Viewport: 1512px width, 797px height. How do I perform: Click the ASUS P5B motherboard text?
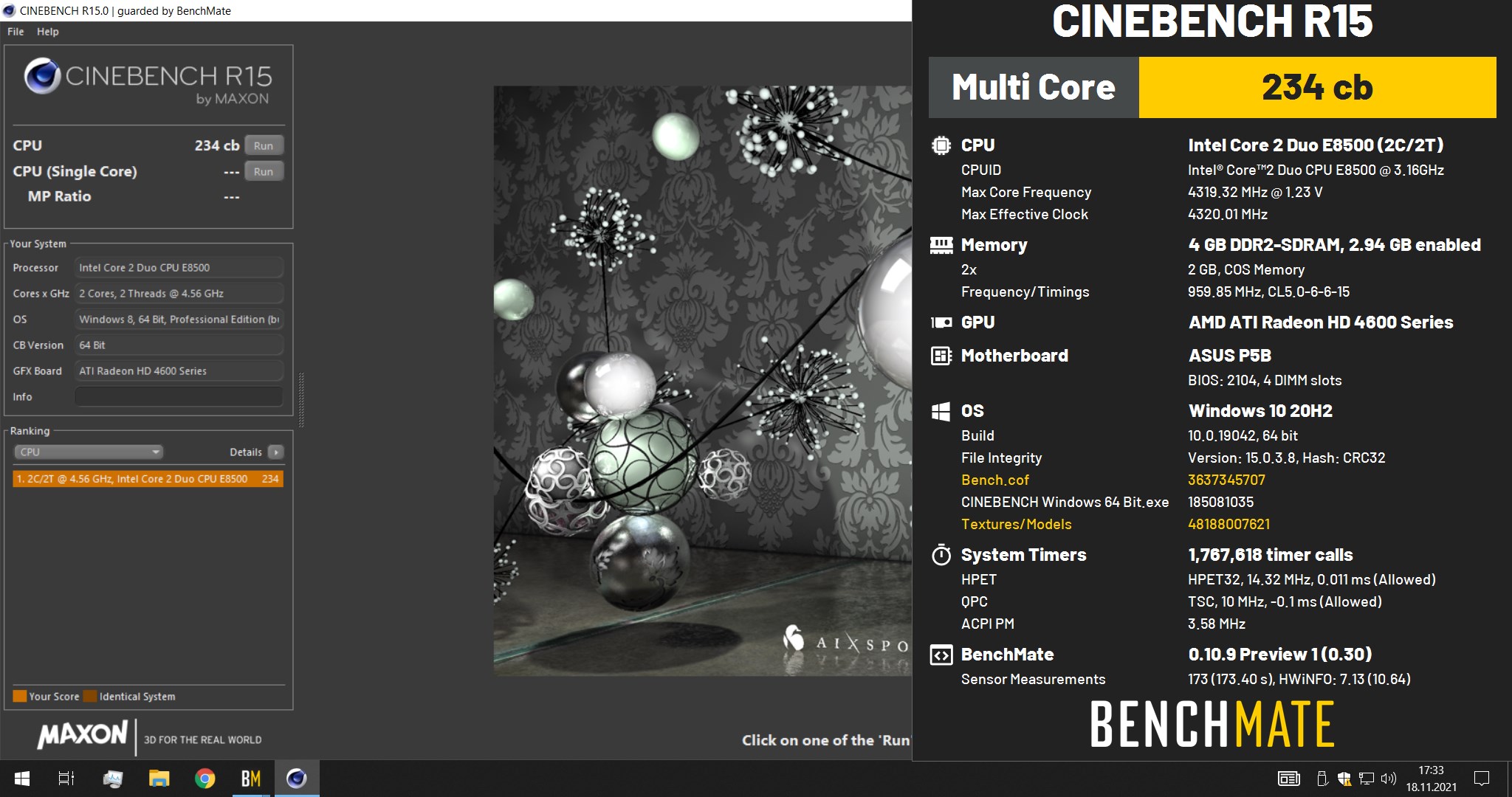coord(1230,356)
